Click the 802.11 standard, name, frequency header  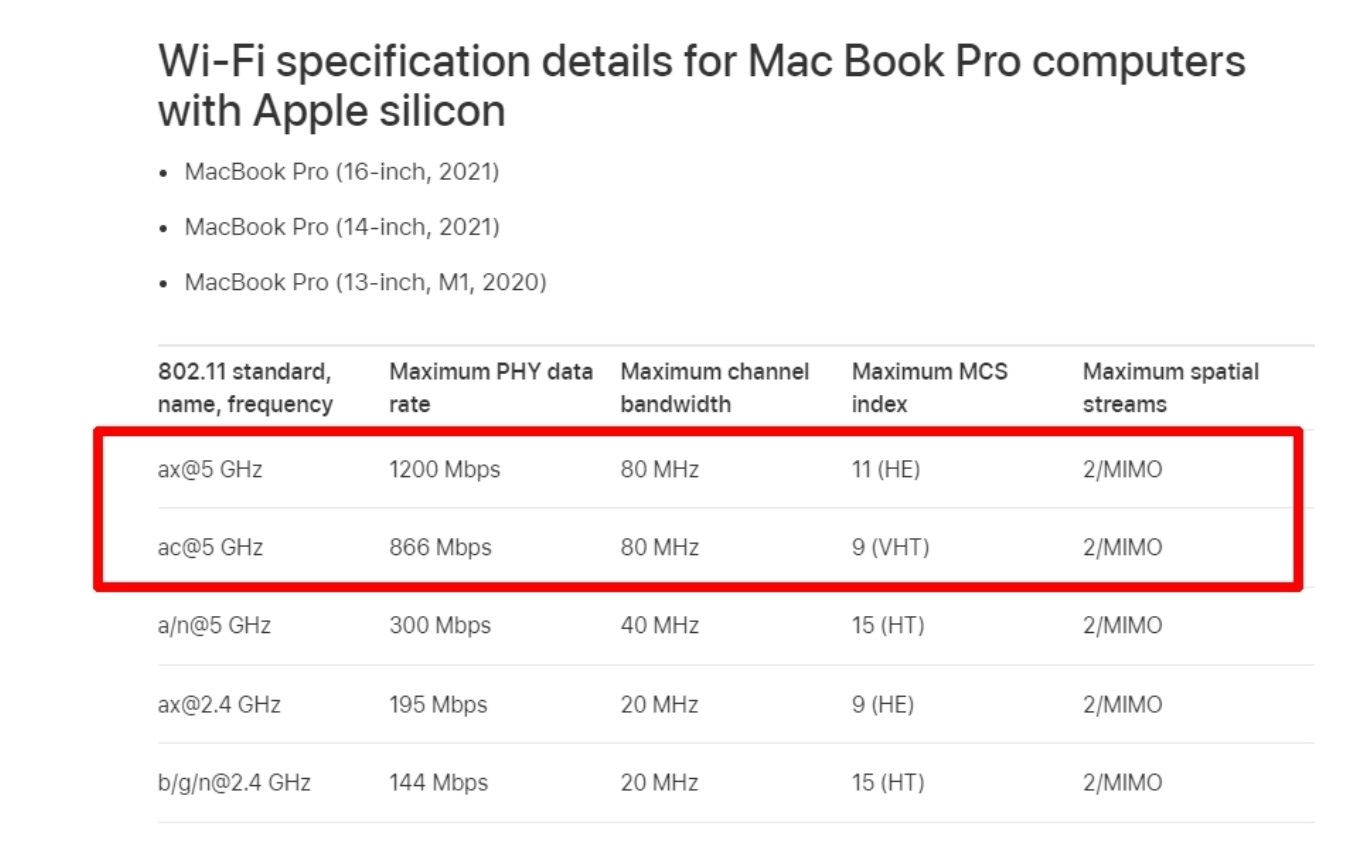click(246, 388)
